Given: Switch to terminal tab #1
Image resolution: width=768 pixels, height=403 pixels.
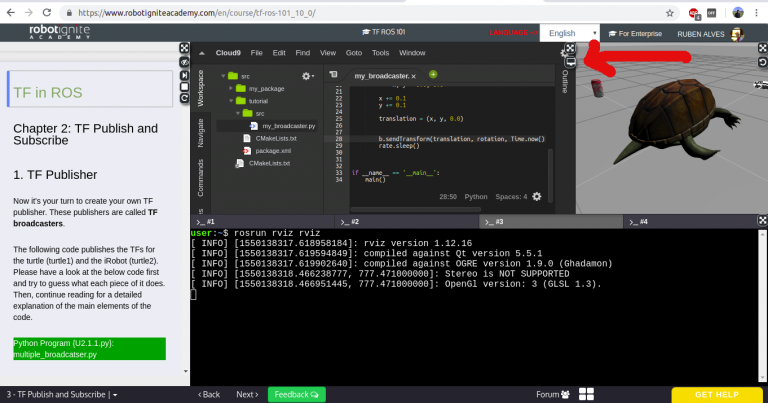Looking at the screenshot, I should (x=262, y=222).
